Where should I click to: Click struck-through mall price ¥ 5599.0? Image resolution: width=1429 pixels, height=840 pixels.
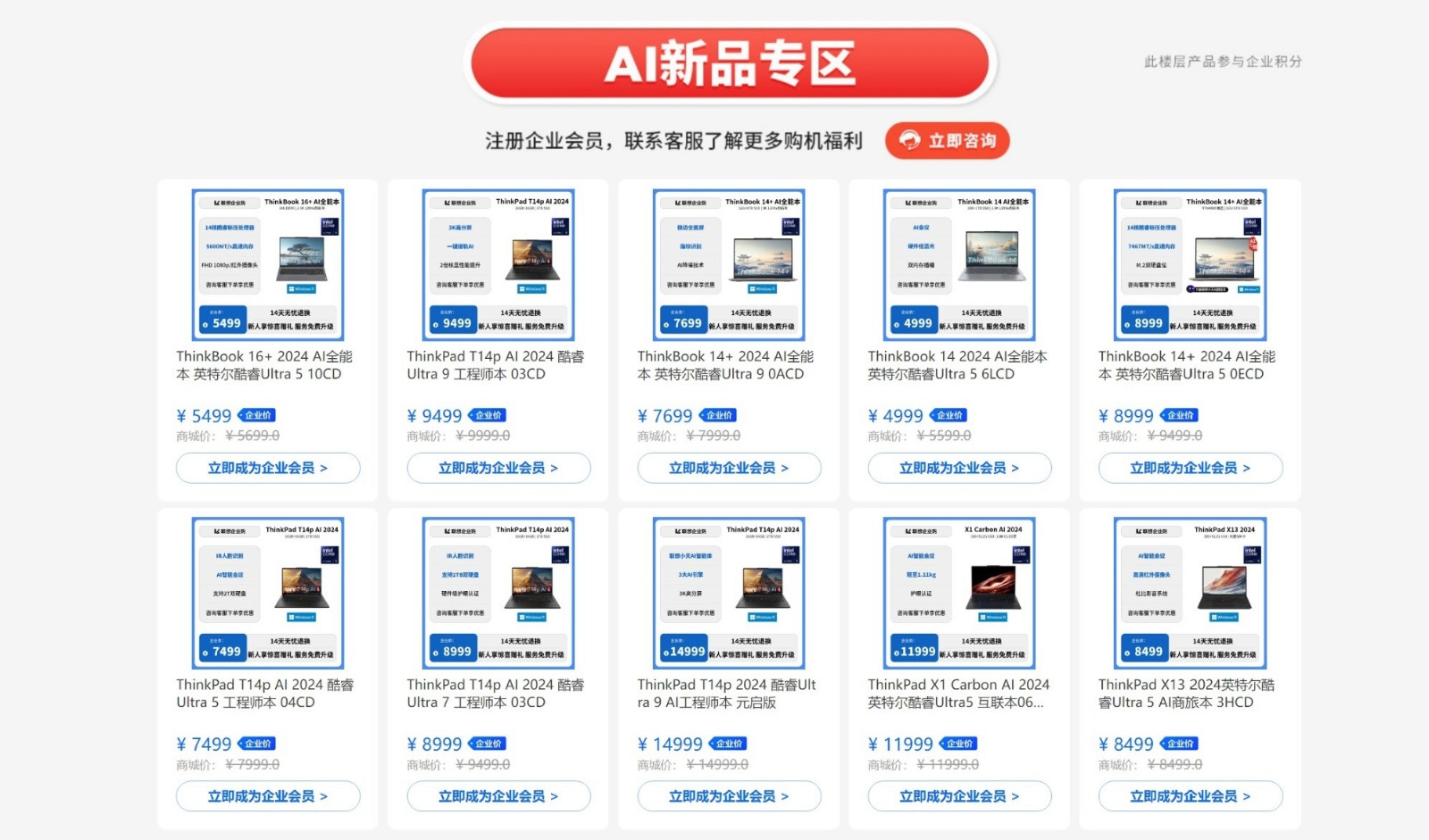(944, 436)
